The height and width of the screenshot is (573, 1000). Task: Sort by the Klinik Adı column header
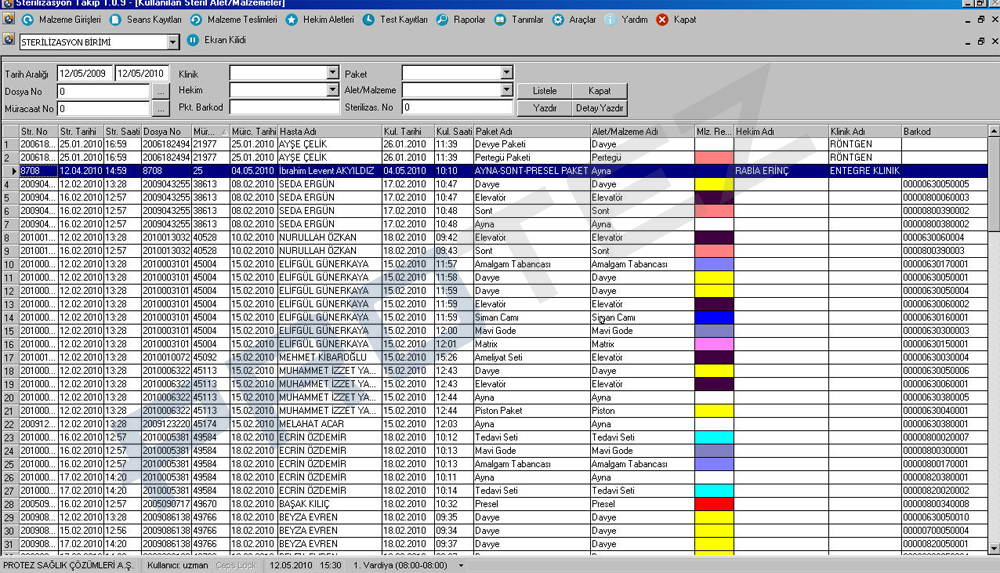coord(865,131)
